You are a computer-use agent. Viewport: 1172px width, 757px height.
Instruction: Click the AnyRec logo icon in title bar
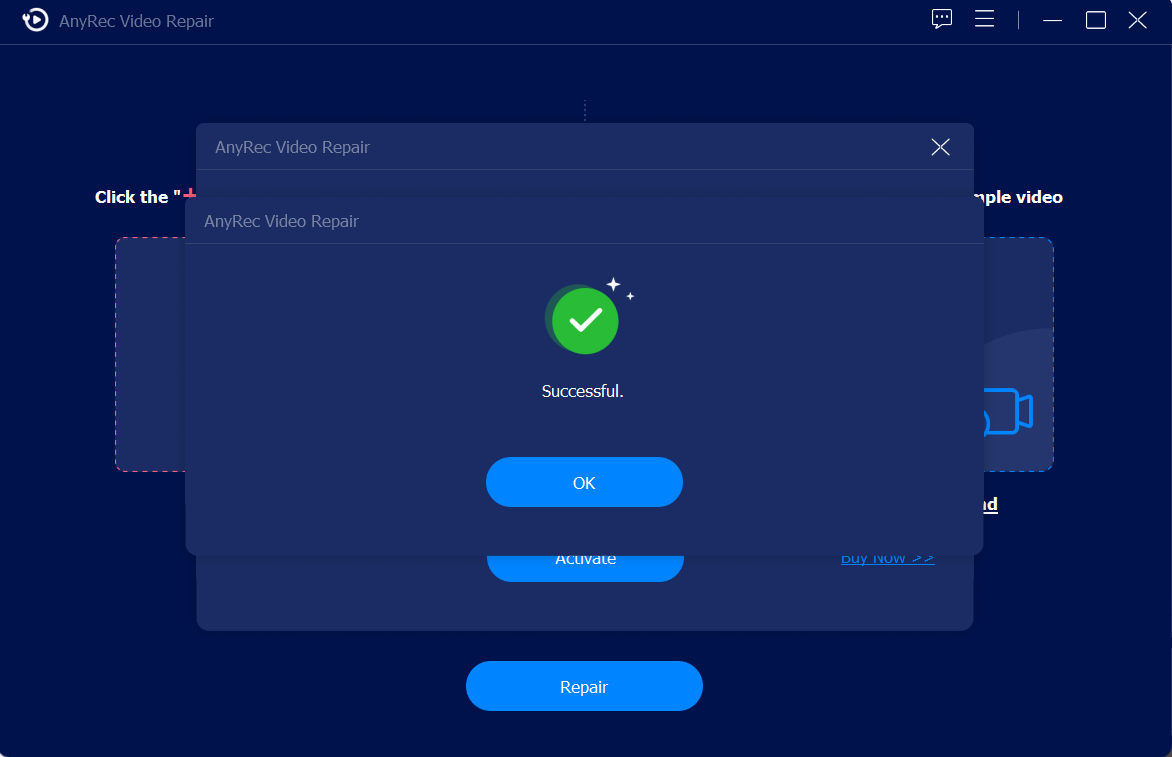coord(35,20)
